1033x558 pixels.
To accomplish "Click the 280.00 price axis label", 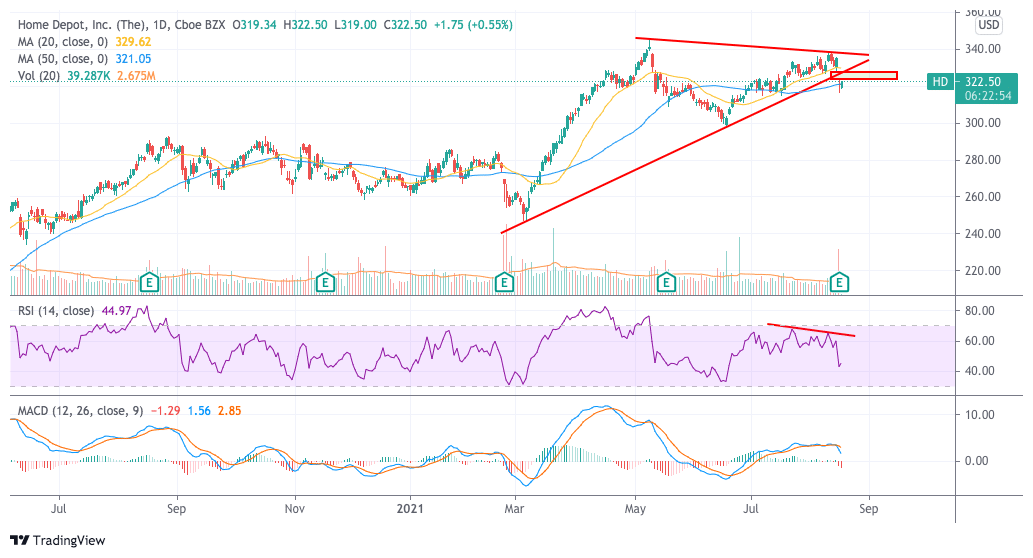I will [x=983, y=160].
